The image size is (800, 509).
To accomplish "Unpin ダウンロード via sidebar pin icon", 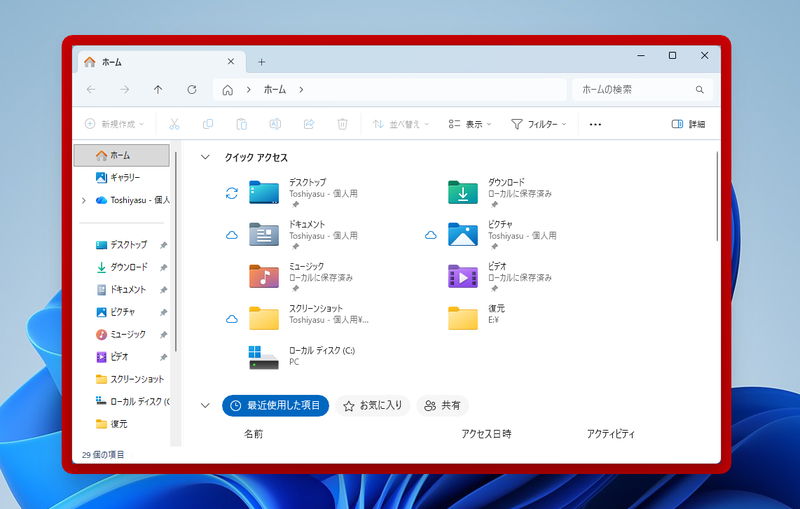I will click(163, 267).
